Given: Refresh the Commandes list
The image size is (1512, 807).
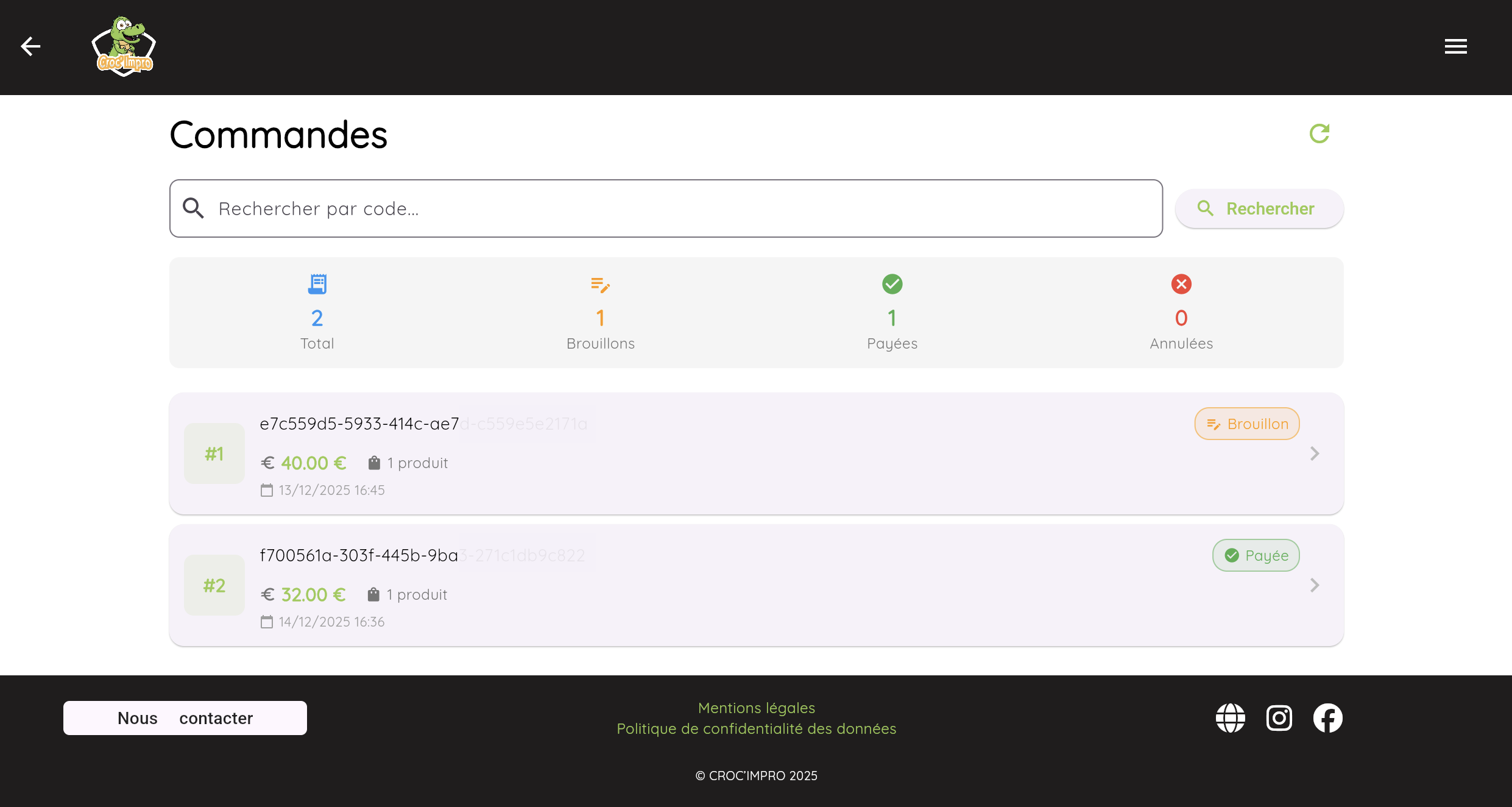Looking at the screenshot, I should tap(1319, 133).
